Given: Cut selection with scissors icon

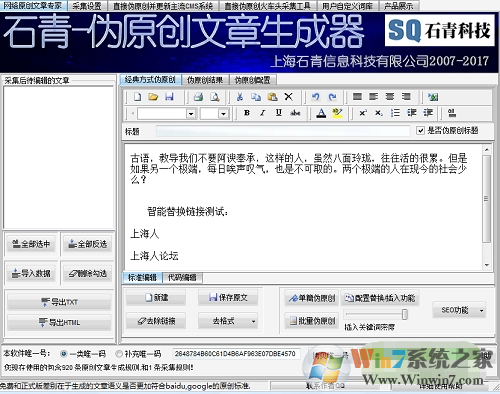Looking at the screenshot, I should point(239,97).
